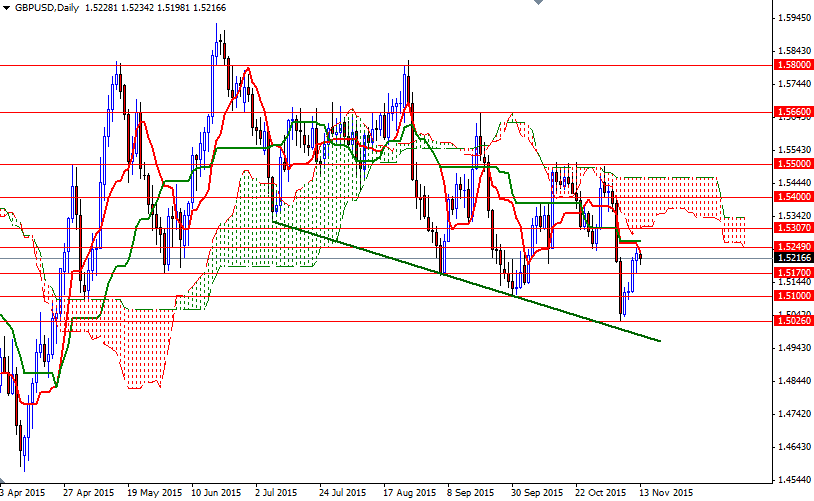Click the 1.45440 price scale value

click(794, 480)
